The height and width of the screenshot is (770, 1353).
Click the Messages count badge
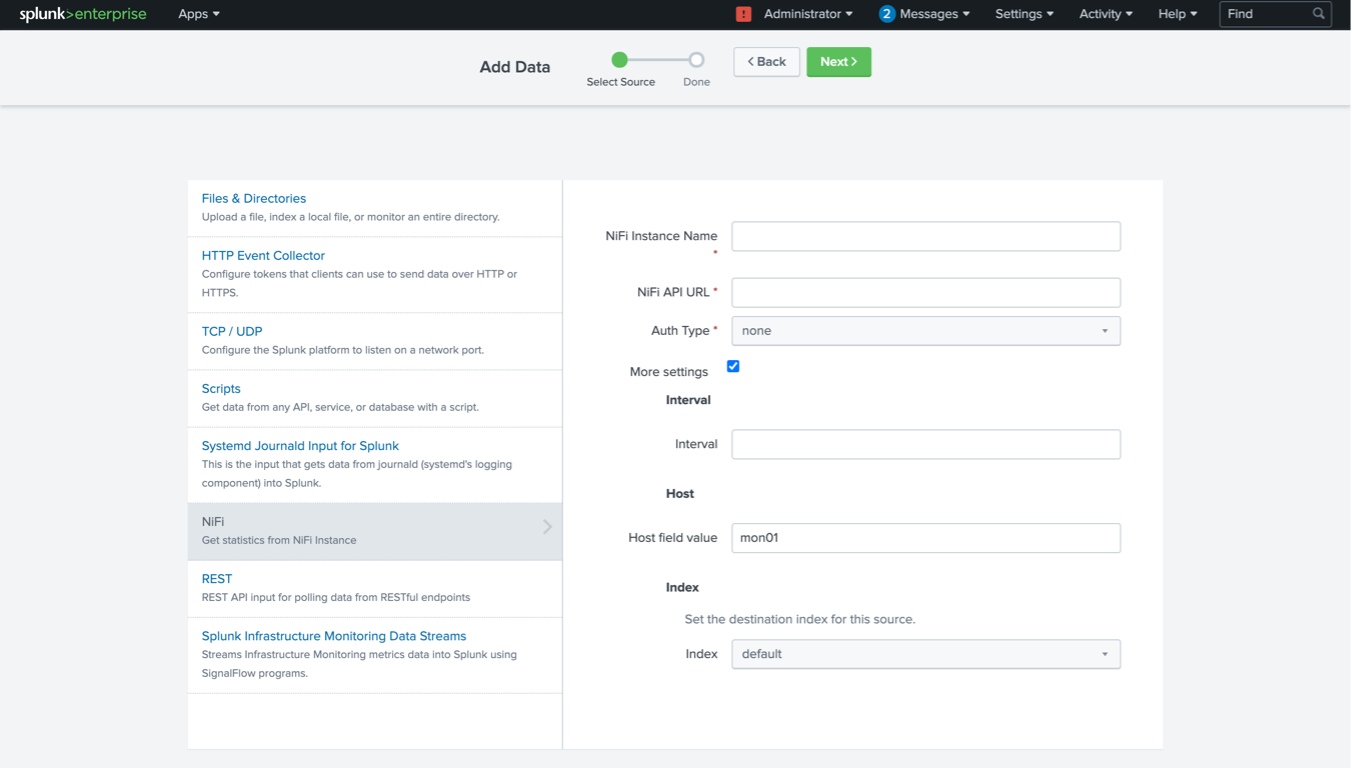(887, 14)
